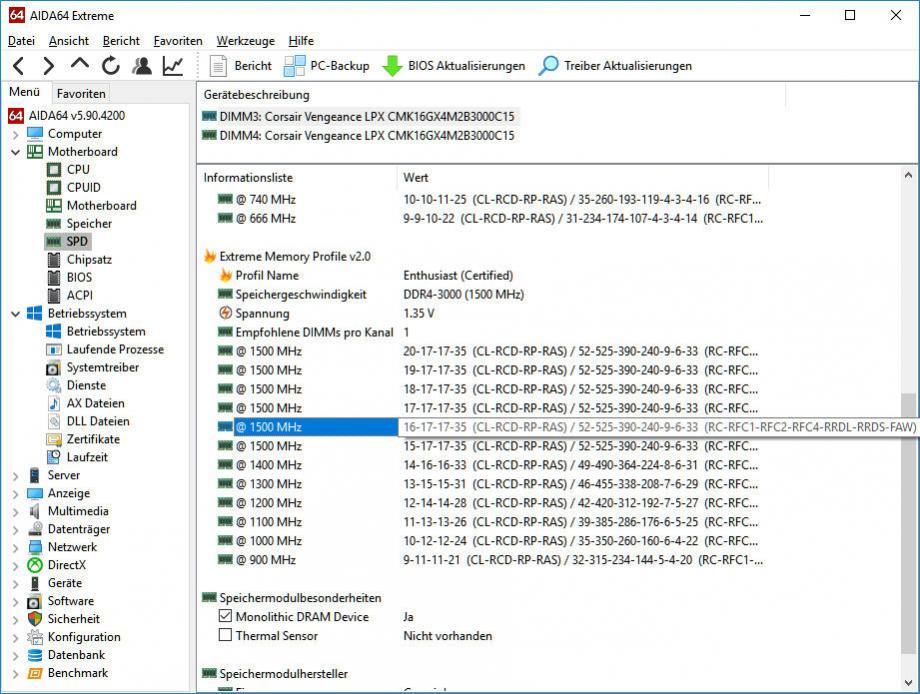Click the scrollbar down arrow in info list
Screen dimensions: 920x694
coord(908,683)
